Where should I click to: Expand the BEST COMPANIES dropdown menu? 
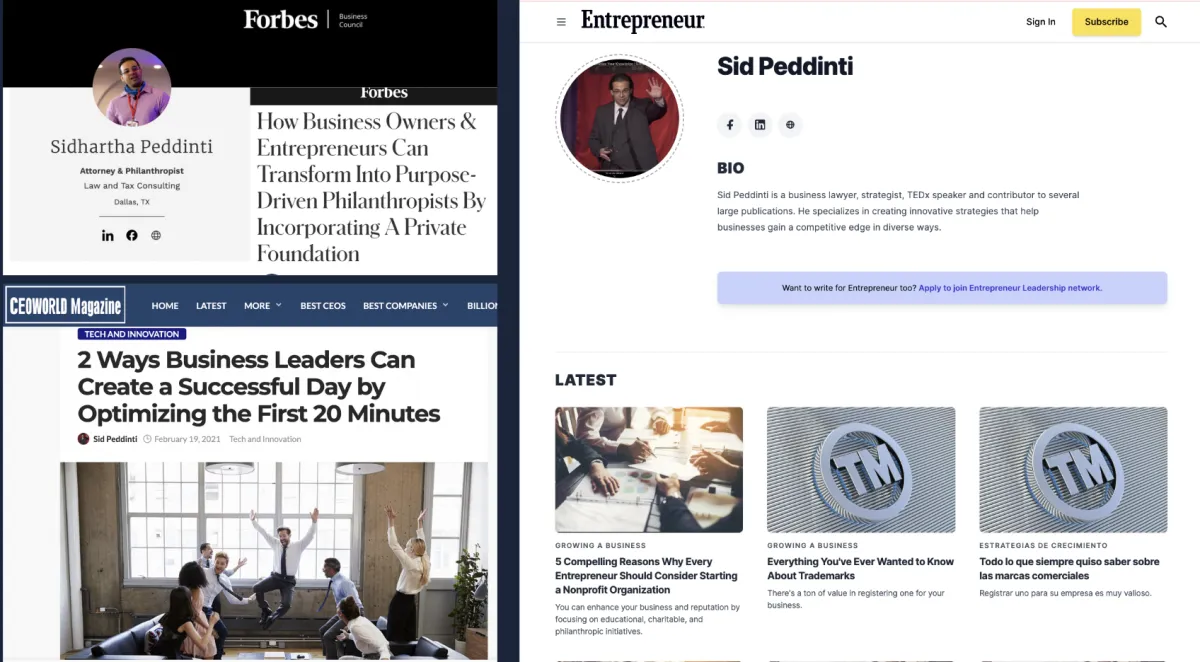pos(406,306)
